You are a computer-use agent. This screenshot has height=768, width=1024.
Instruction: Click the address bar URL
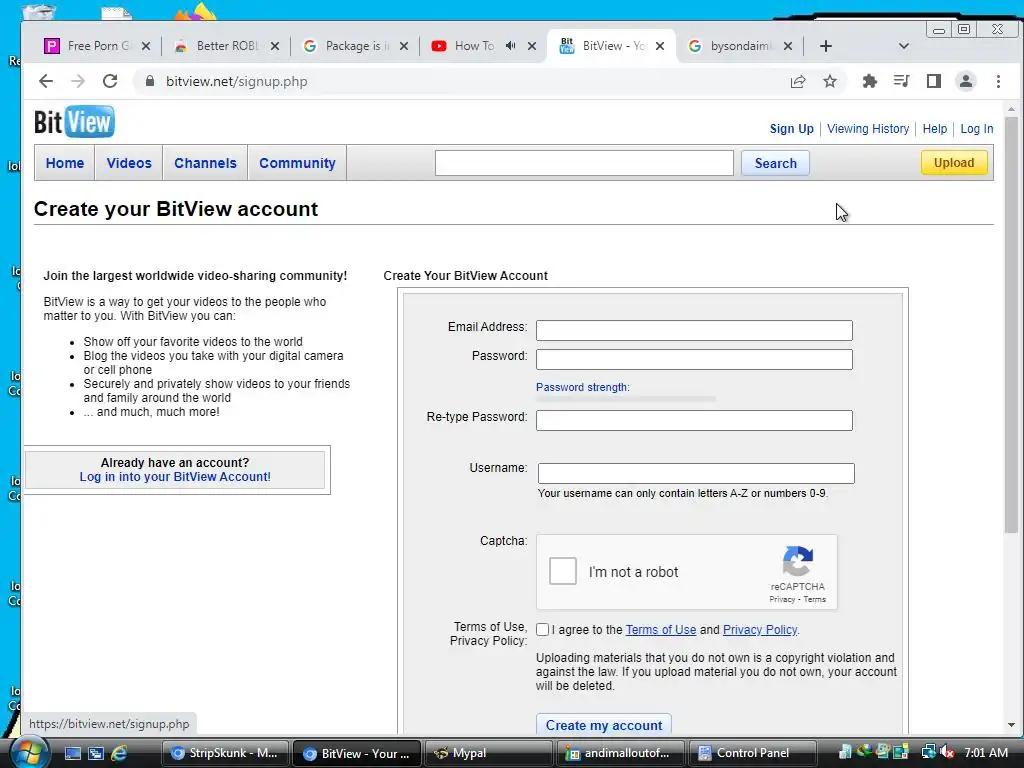tap(236, 82)
